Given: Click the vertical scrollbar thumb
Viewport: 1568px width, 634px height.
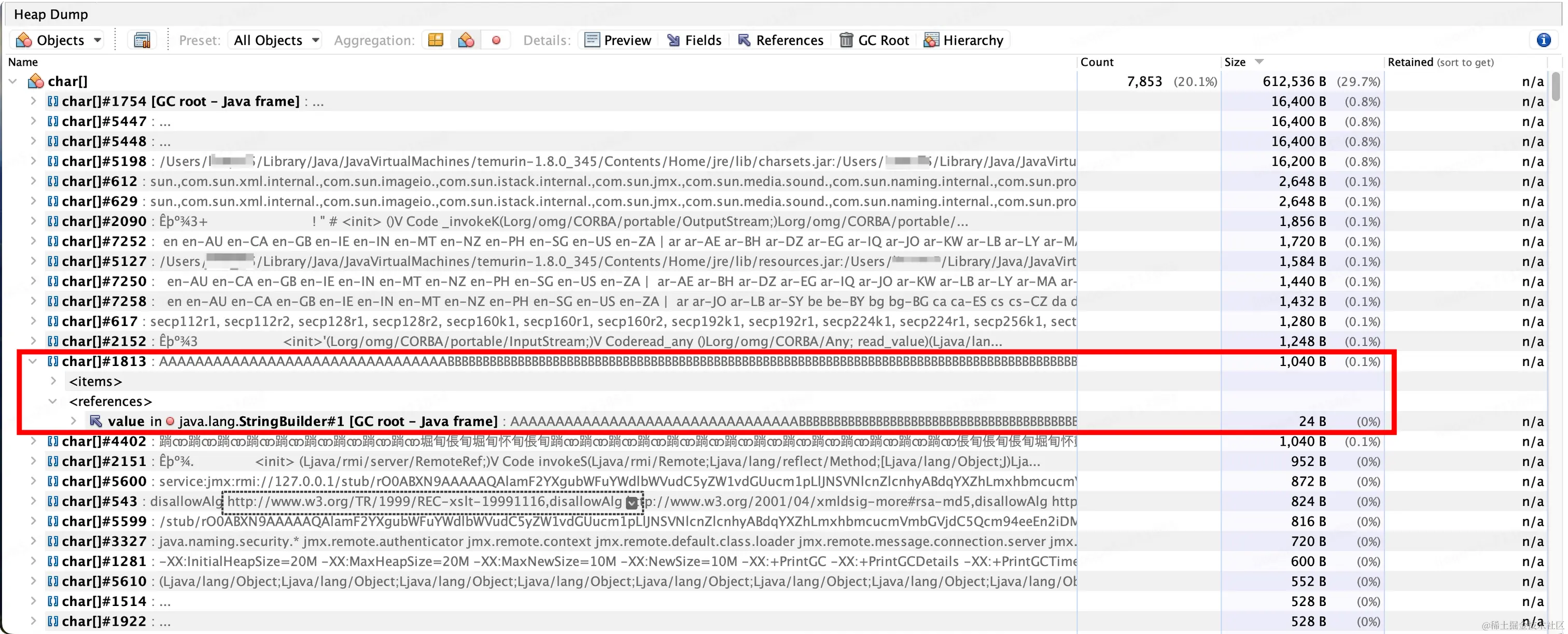Looking at the screenshot, I should tap(1556, 87).
